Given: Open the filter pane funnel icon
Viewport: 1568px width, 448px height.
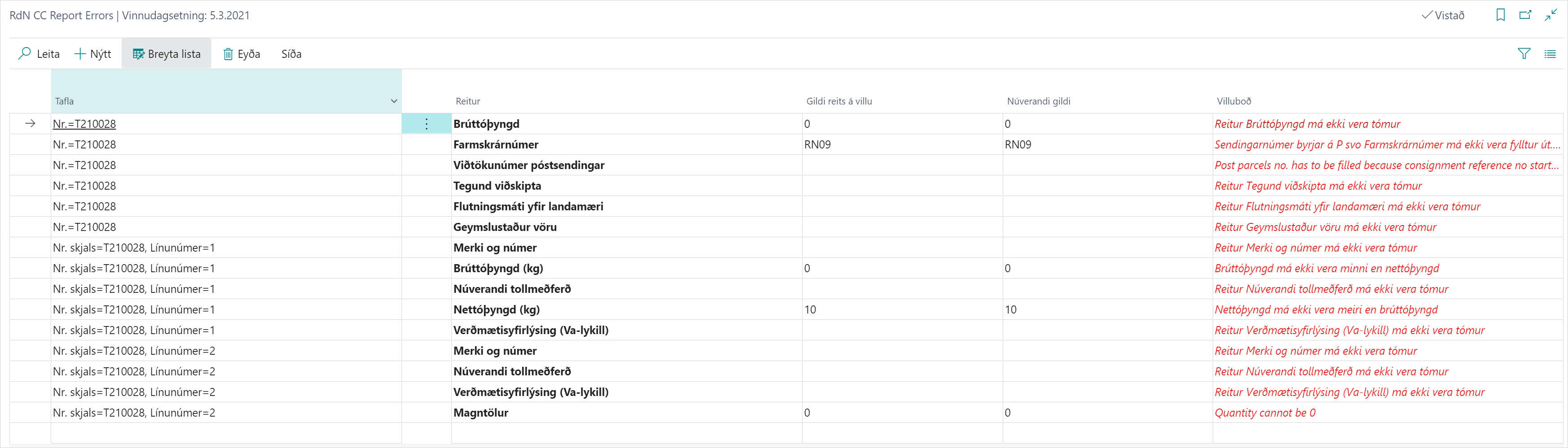Looking at the screenshot, I should 1524,53.
